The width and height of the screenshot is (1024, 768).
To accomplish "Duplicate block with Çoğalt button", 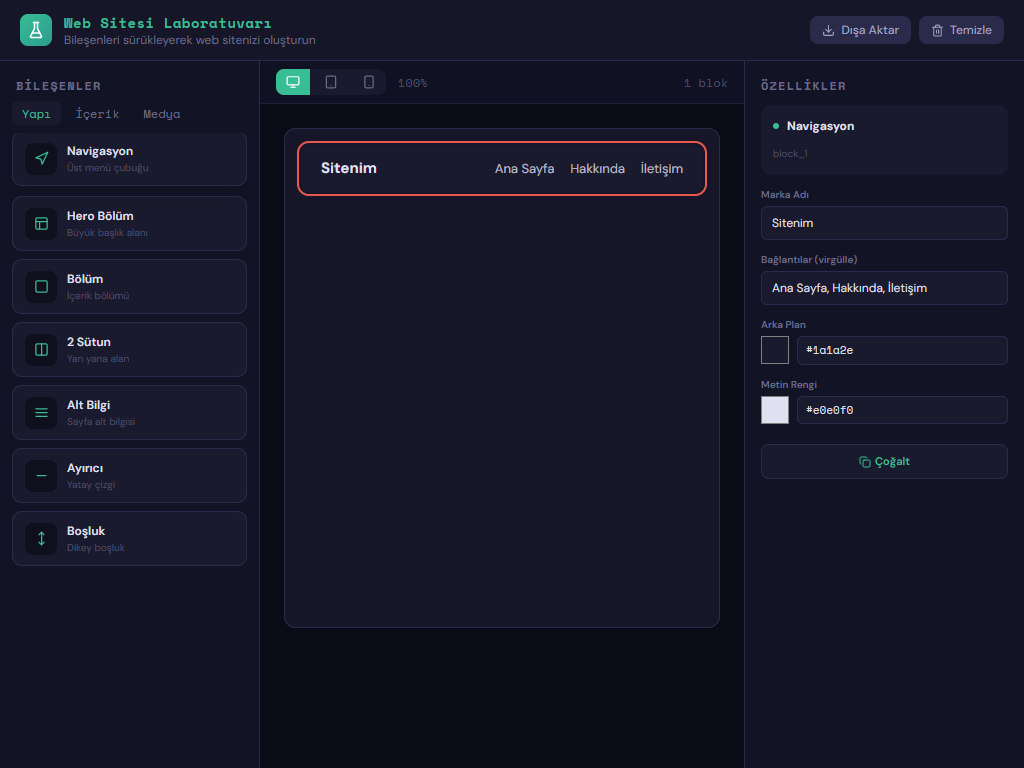I will click(884, 462).
